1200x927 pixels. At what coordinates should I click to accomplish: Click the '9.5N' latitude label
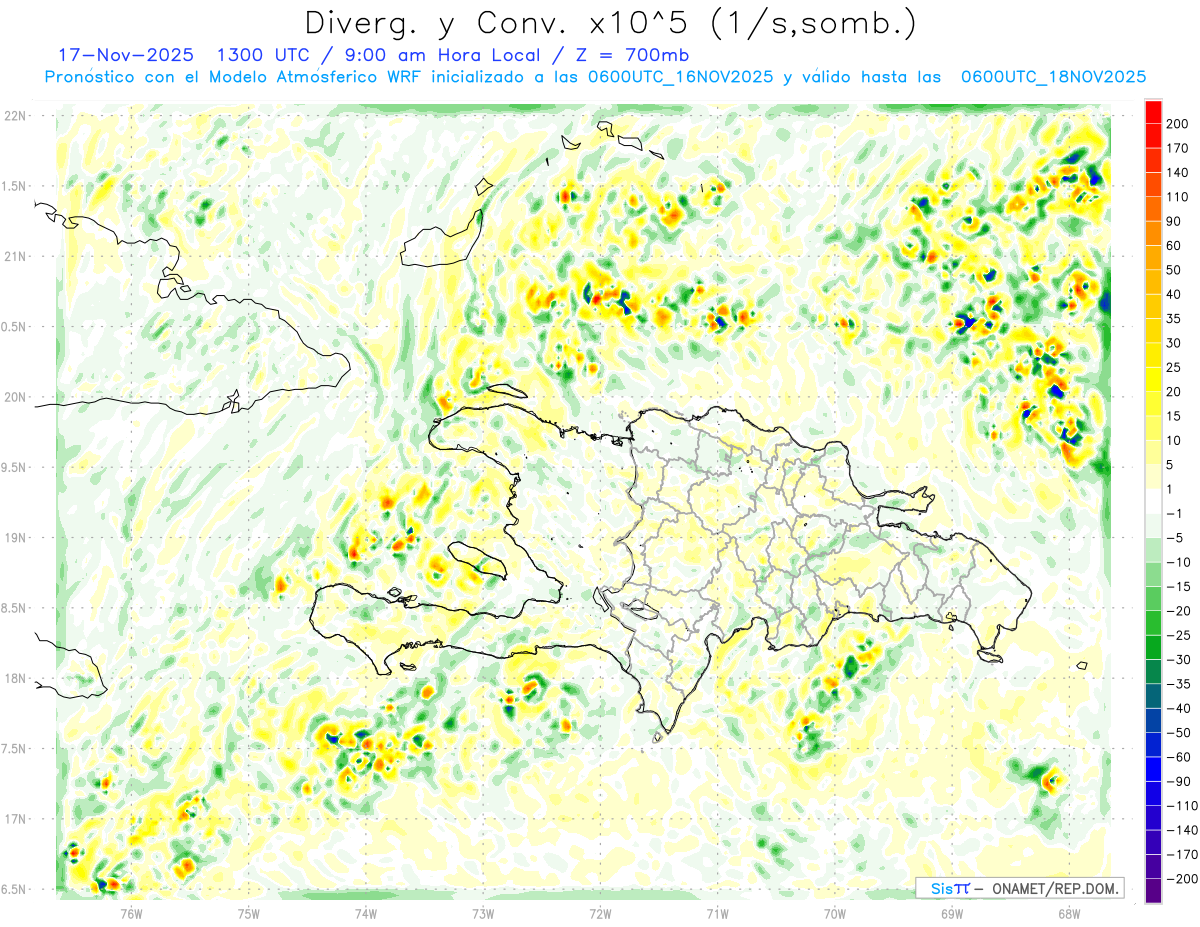pos(14,467)
